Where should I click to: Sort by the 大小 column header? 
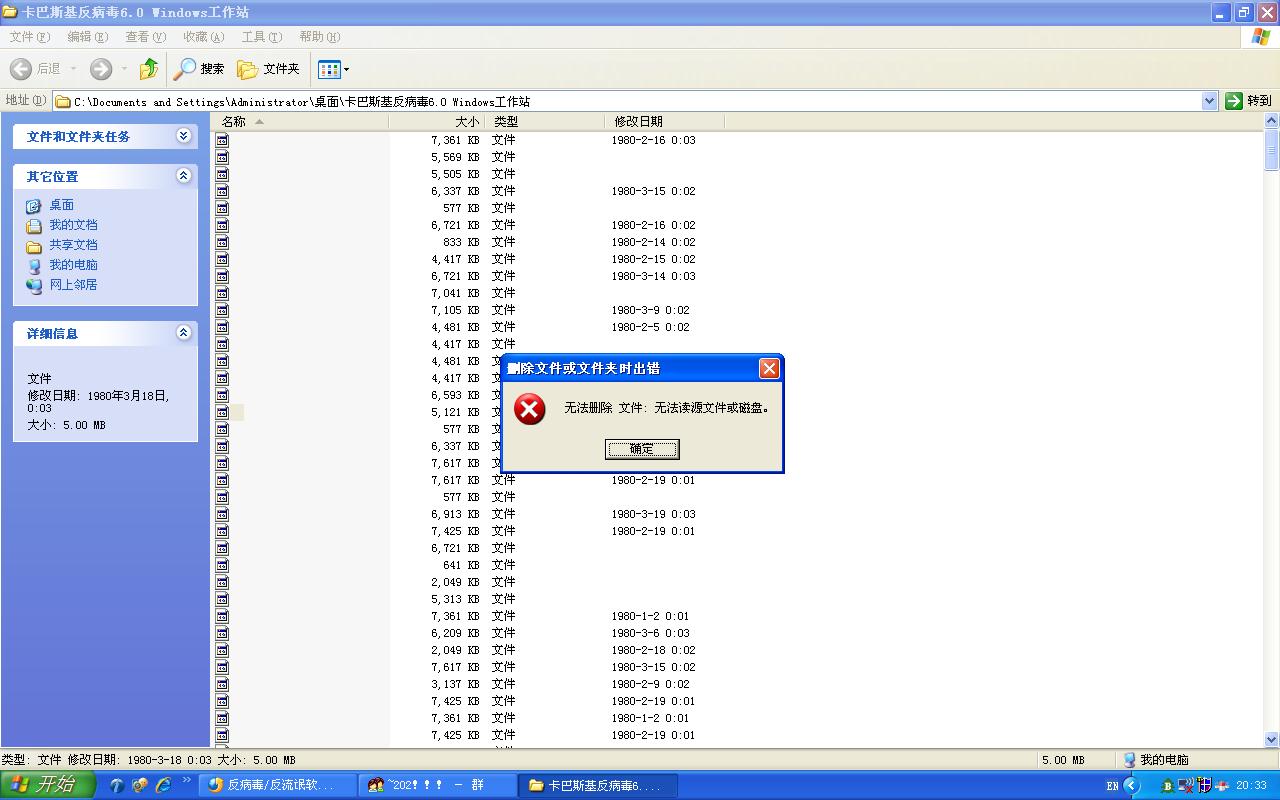tap(438, 121)
